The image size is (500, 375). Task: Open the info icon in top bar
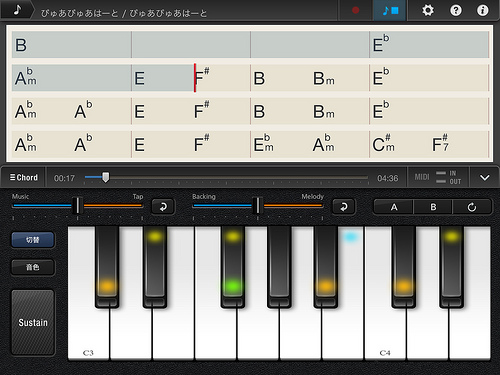tap(482, 10)
